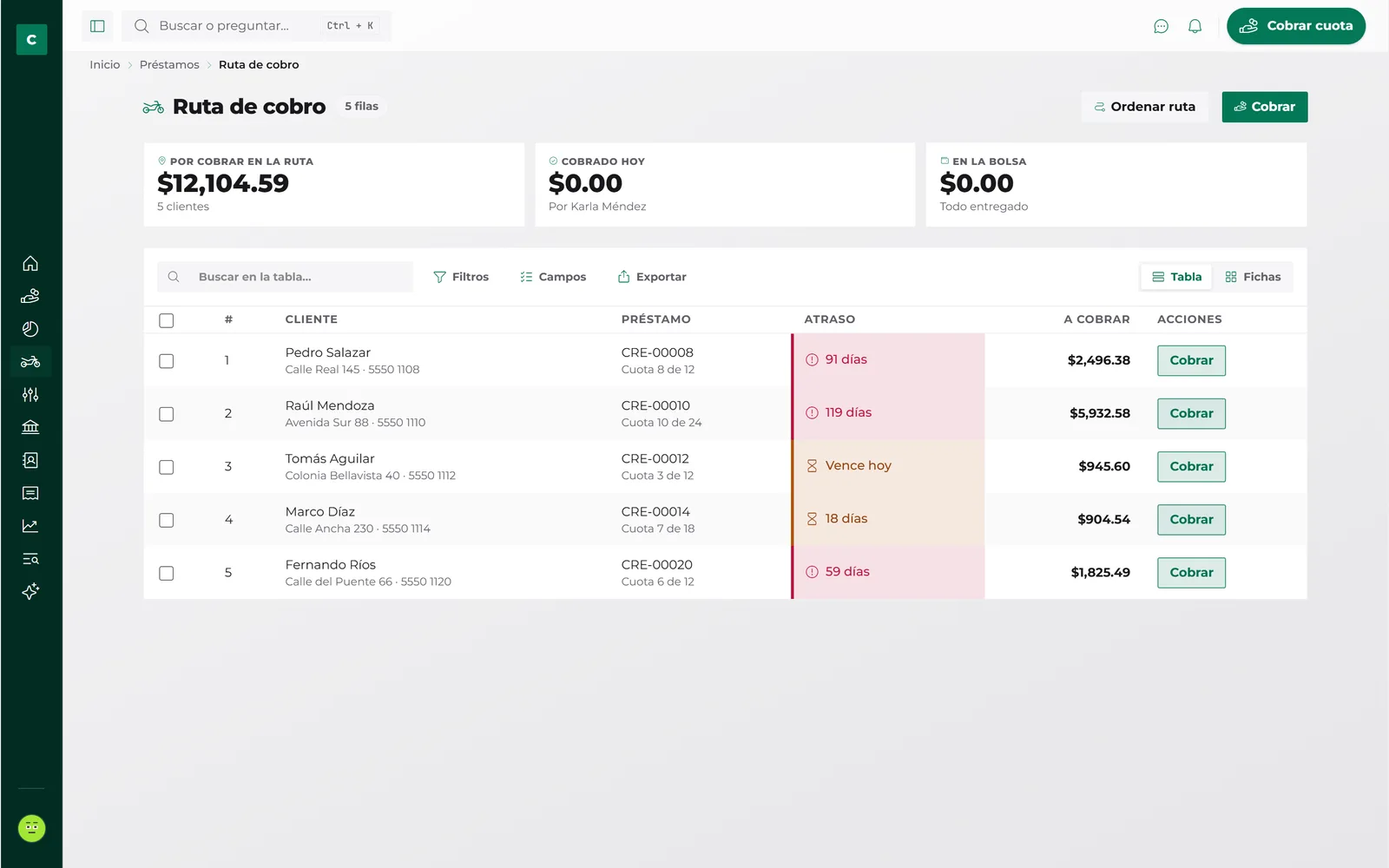Open the Filtros filter options
Screen dimensions: 1389x868
[461, 277]
